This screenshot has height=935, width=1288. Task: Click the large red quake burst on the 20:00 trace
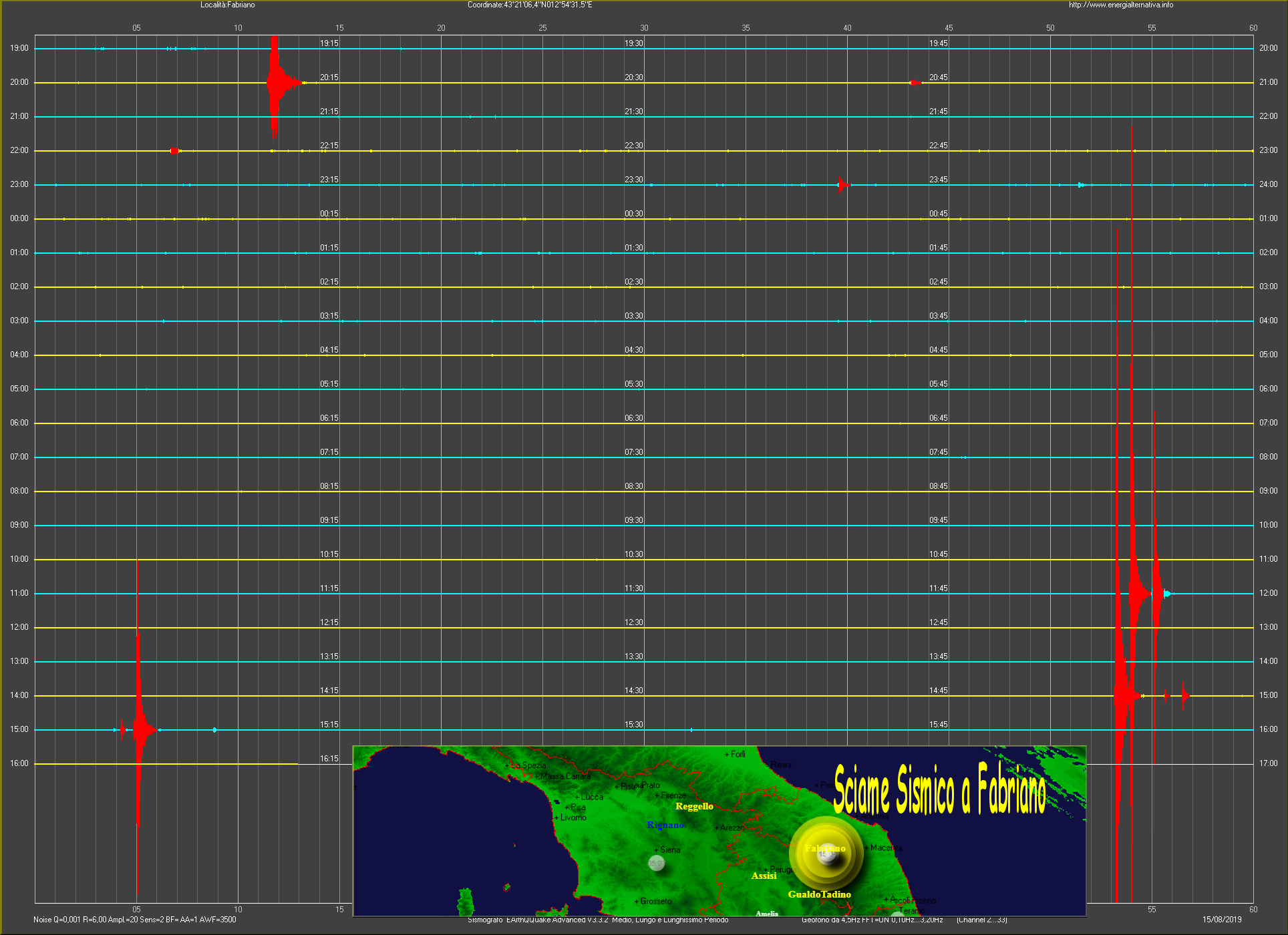(275, 83)
